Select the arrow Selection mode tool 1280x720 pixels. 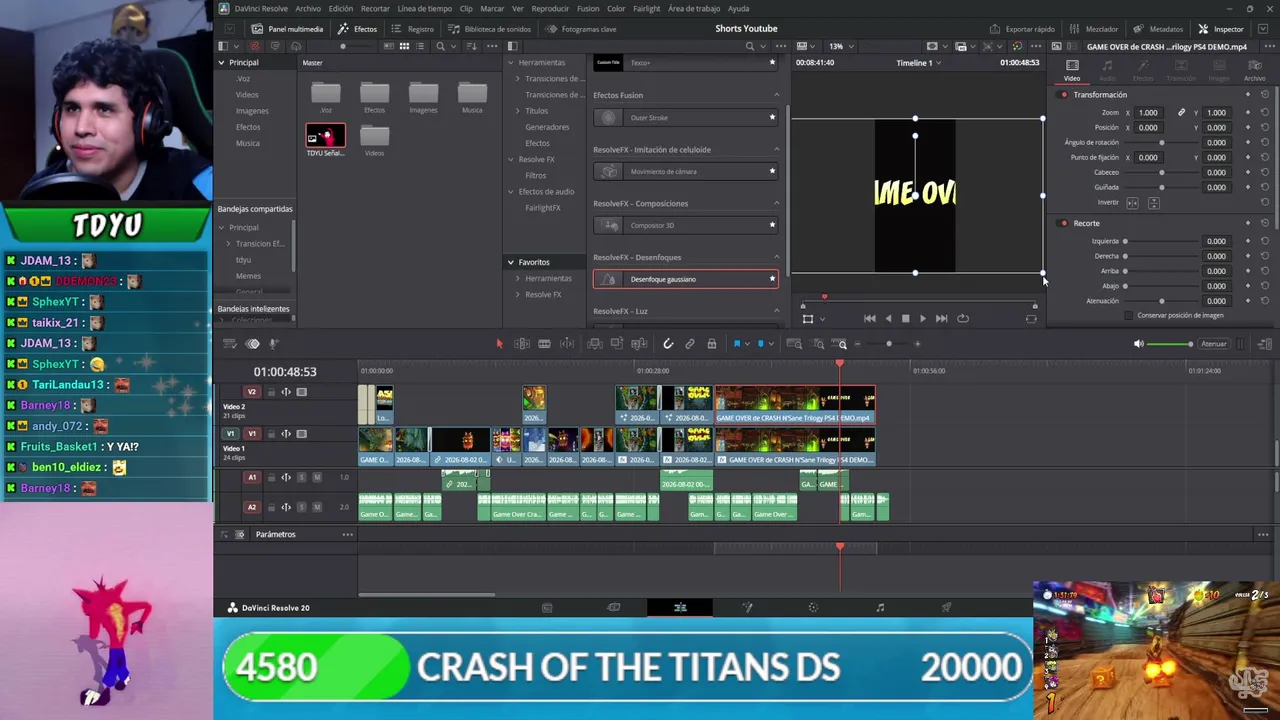pos(499,344)
